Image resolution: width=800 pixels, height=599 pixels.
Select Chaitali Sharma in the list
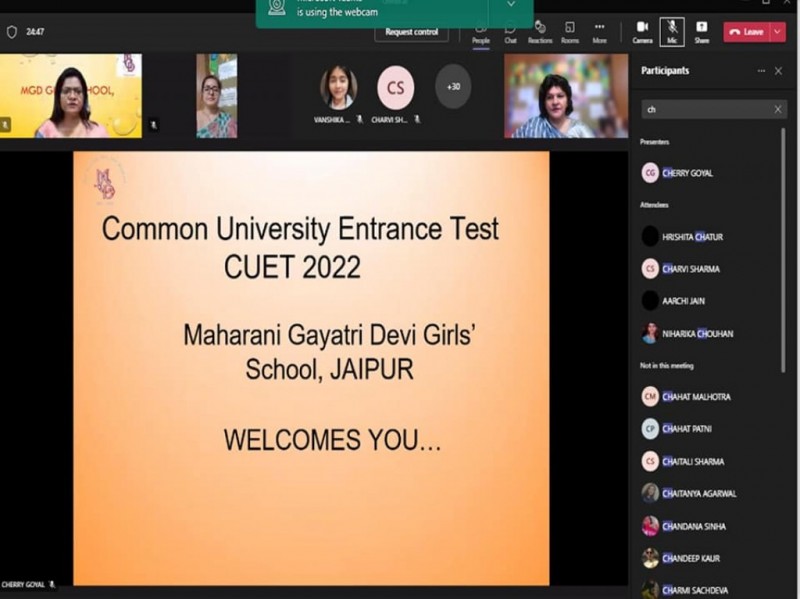(x=709, y=461)
